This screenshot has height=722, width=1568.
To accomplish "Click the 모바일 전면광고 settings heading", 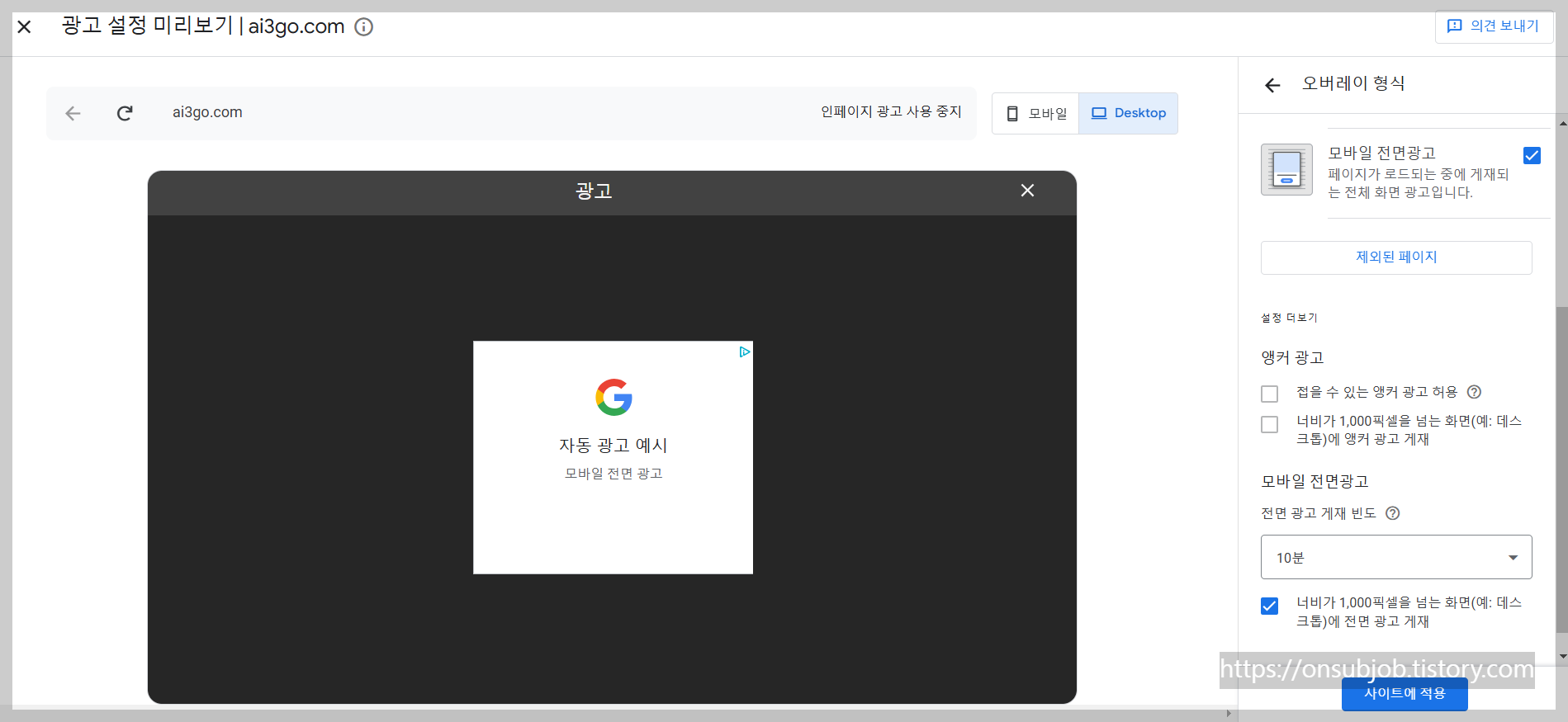I will (x=1315, y=481).
